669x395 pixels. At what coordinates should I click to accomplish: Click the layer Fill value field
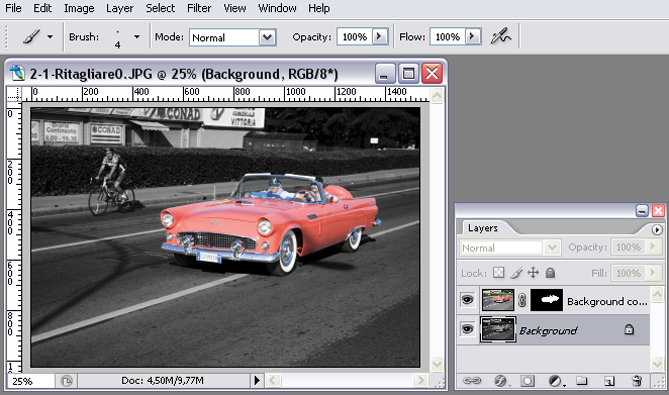(628, 273)
